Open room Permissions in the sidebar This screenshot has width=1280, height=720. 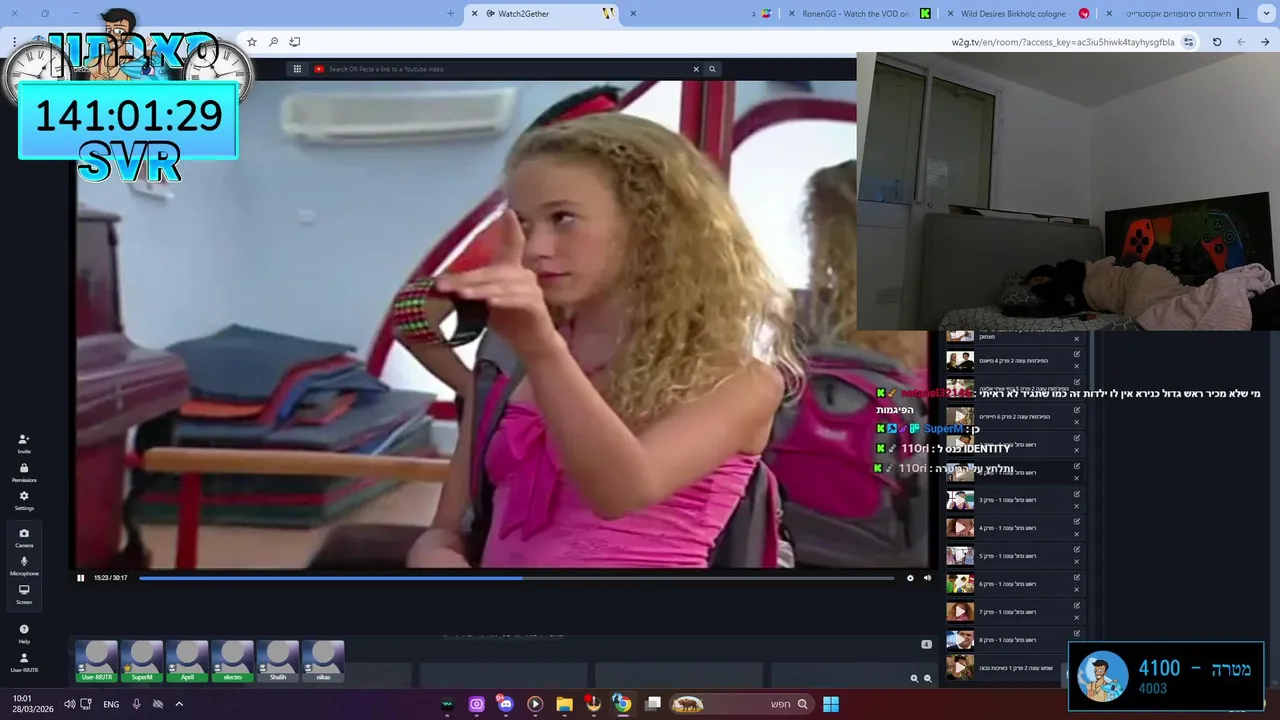24,472
